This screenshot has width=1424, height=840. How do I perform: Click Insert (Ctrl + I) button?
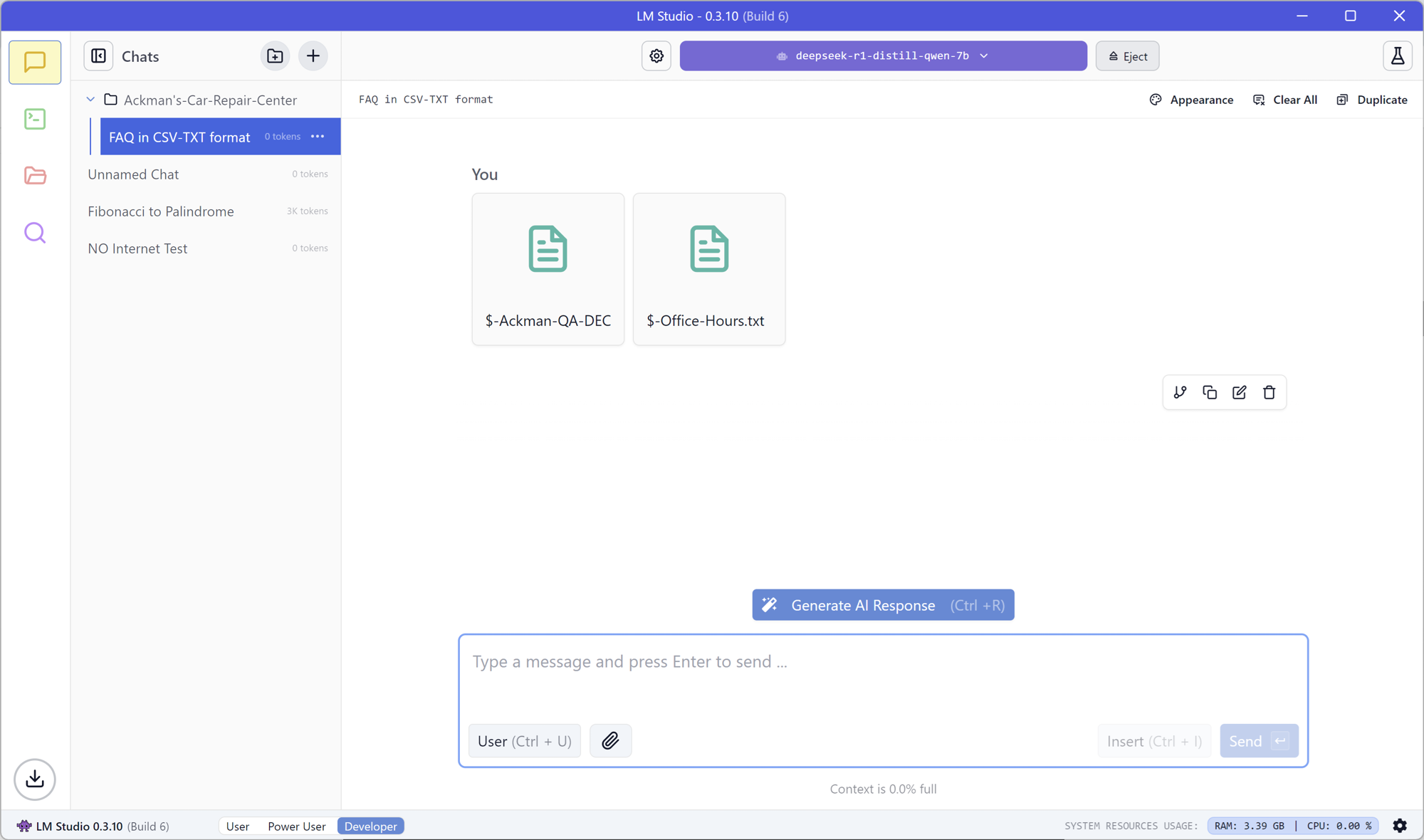tap(1154, 740)
